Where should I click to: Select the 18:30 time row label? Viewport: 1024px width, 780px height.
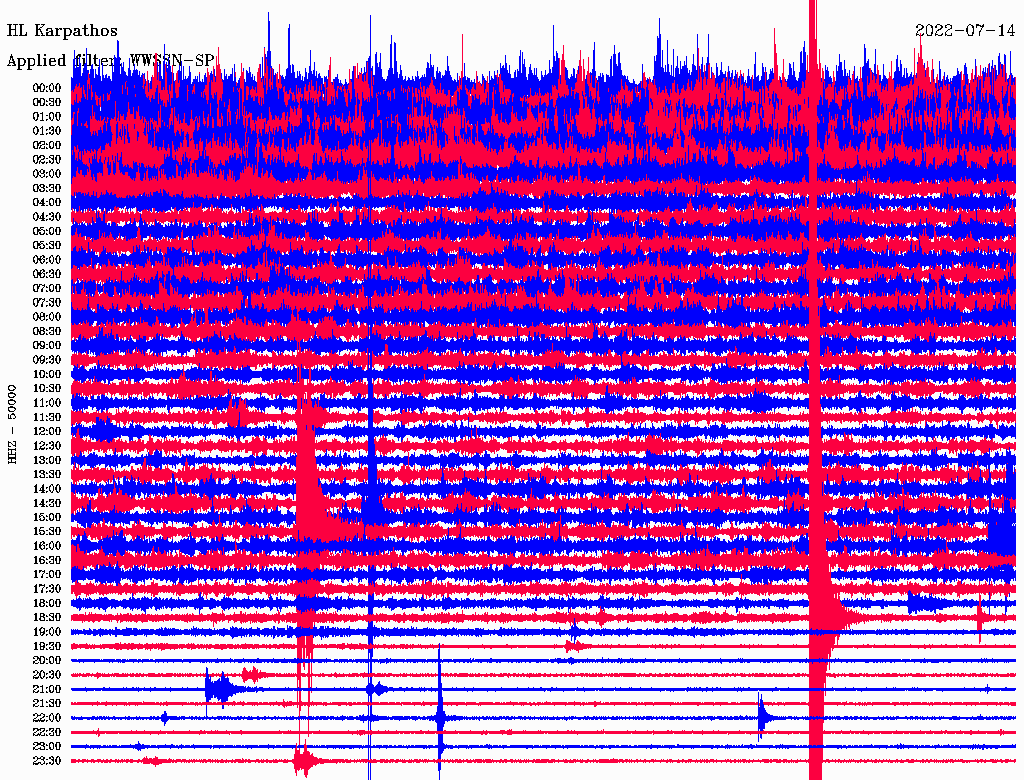click(47, 617)
